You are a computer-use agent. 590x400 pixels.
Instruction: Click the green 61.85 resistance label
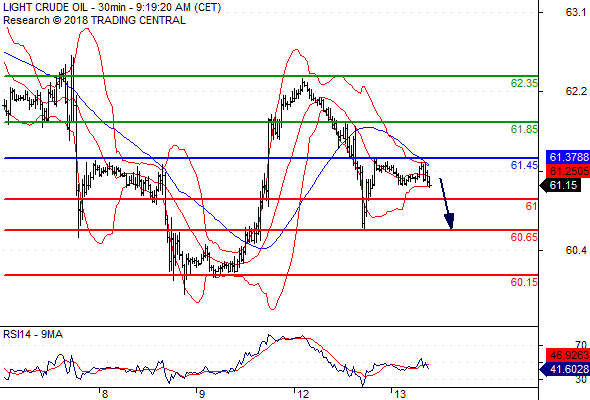coord(524,129)
